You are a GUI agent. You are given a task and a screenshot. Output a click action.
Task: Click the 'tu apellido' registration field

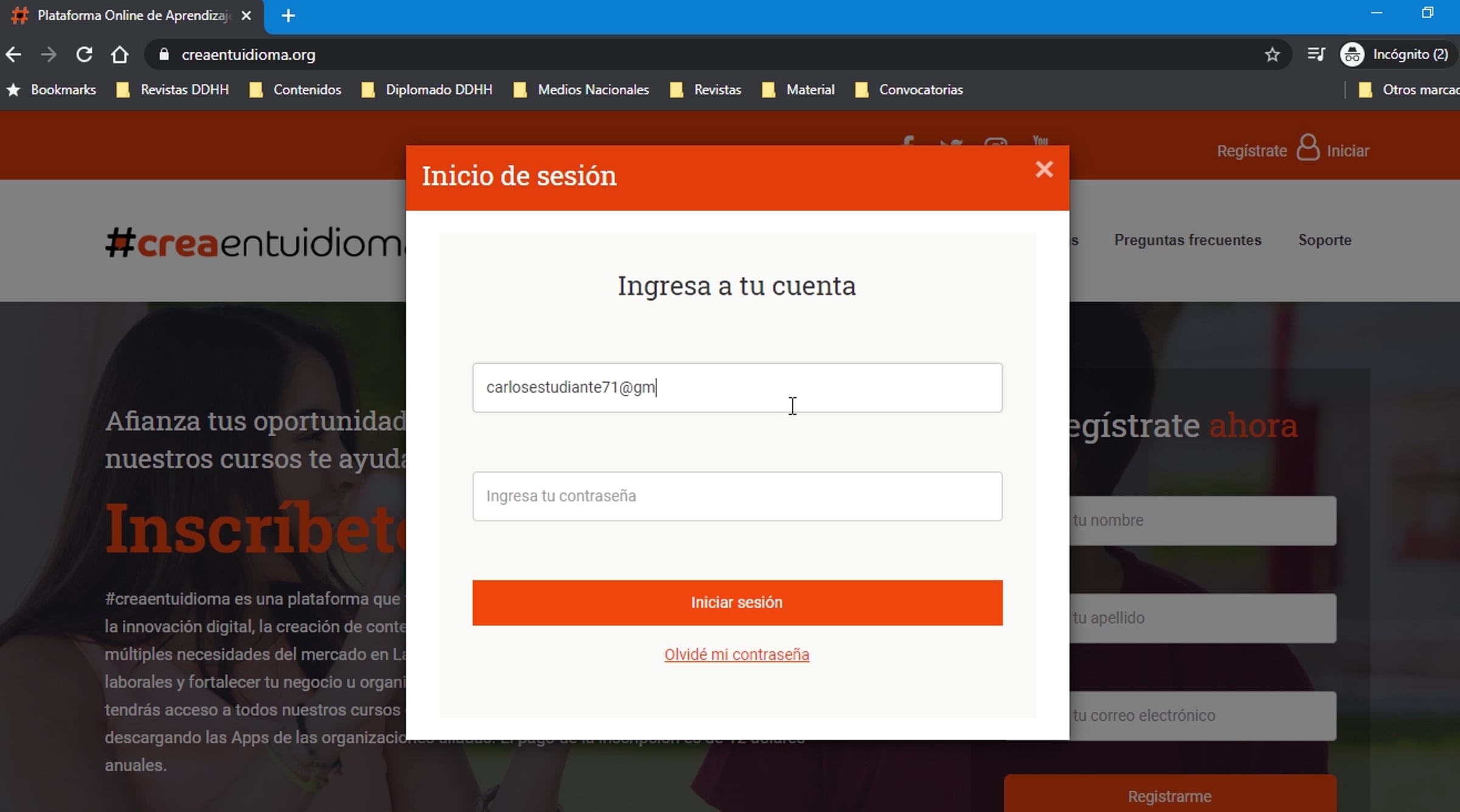tap(1203, 618)
